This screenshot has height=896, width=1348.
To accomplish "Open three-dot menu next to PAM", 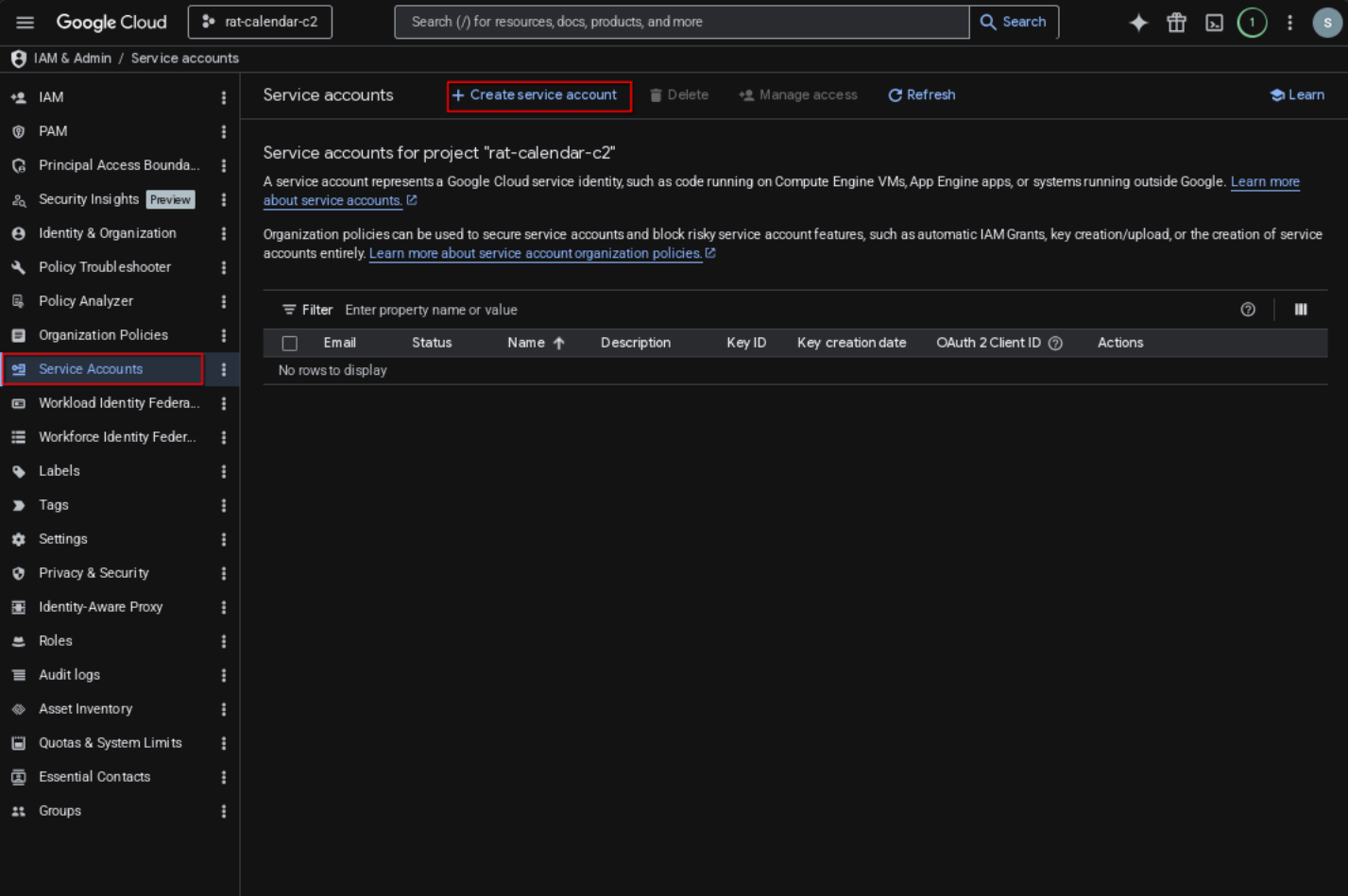I will coord(224,131).
